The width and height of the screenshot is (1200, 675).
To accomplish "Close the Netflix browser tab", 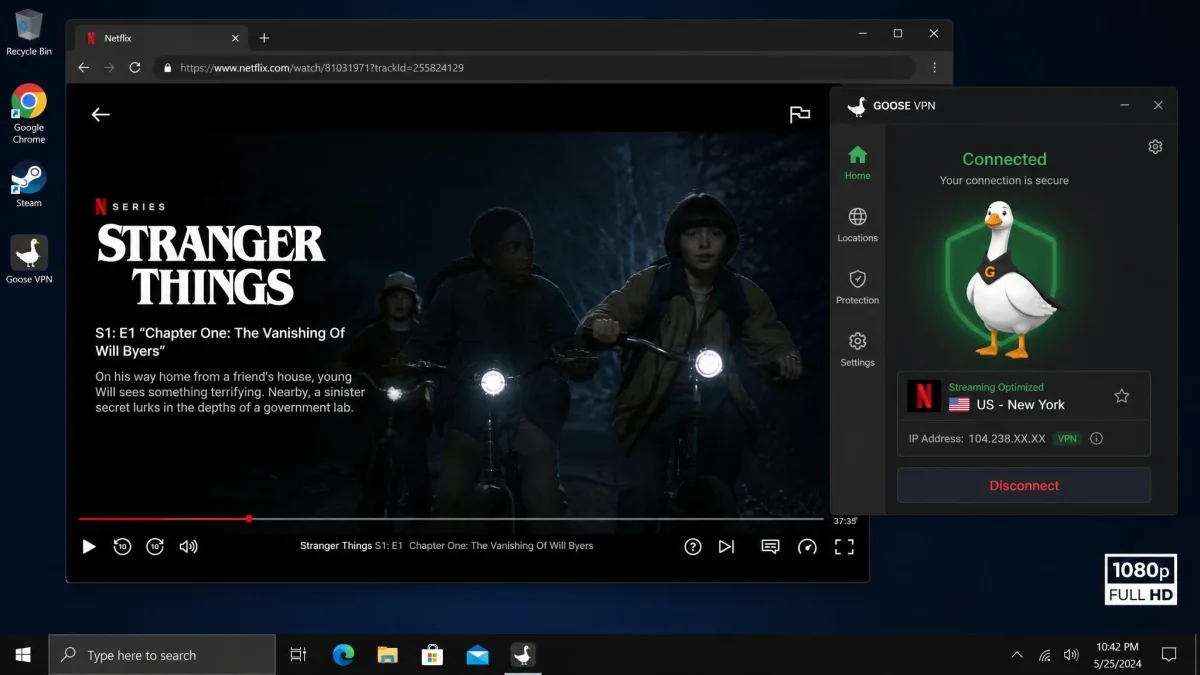I will click(236, 38).
